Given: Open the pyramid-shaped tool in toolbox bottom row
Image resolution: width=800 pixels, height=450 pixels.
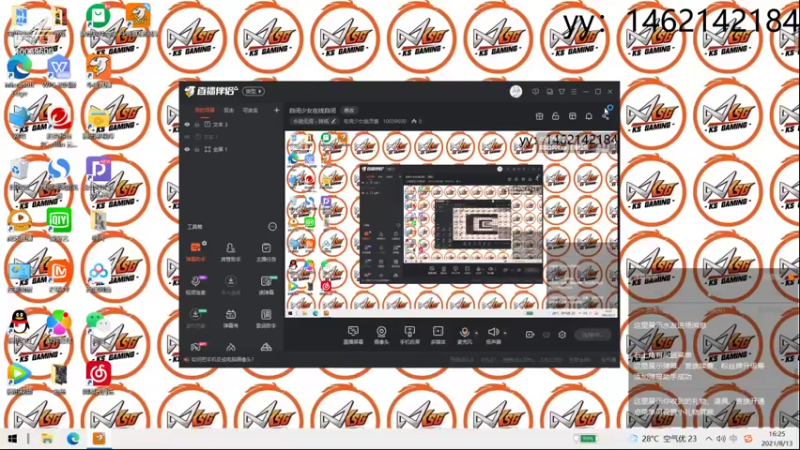Looking at the screenshot, I should coord(266,347).
